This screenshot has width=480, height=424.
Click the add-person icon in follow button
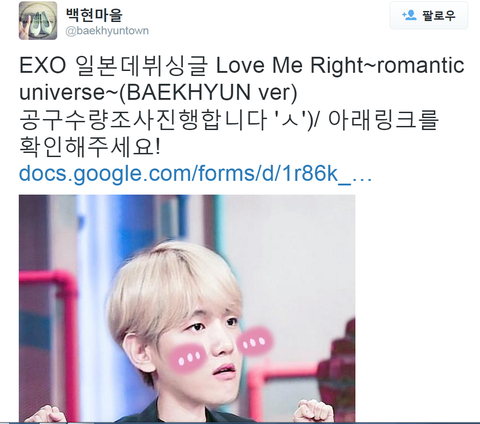409,15
